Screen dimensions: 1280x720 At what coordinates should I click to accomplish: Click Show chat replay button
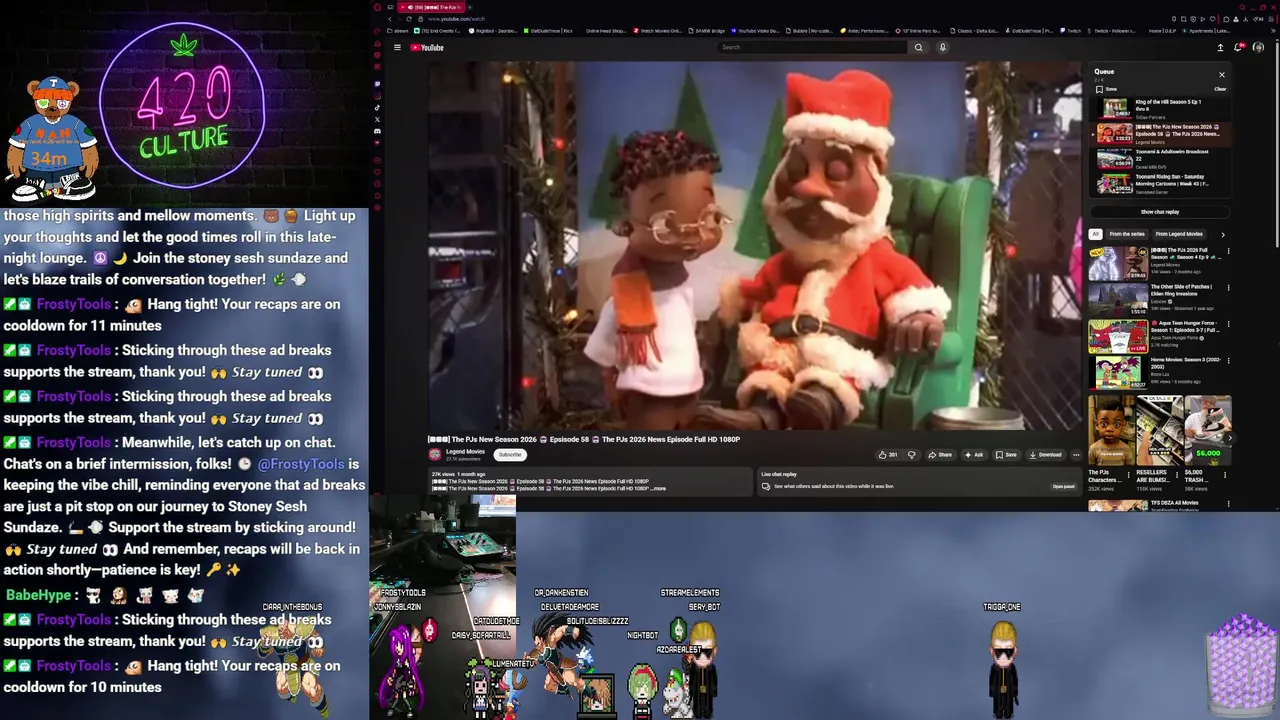click(1160, 212)
